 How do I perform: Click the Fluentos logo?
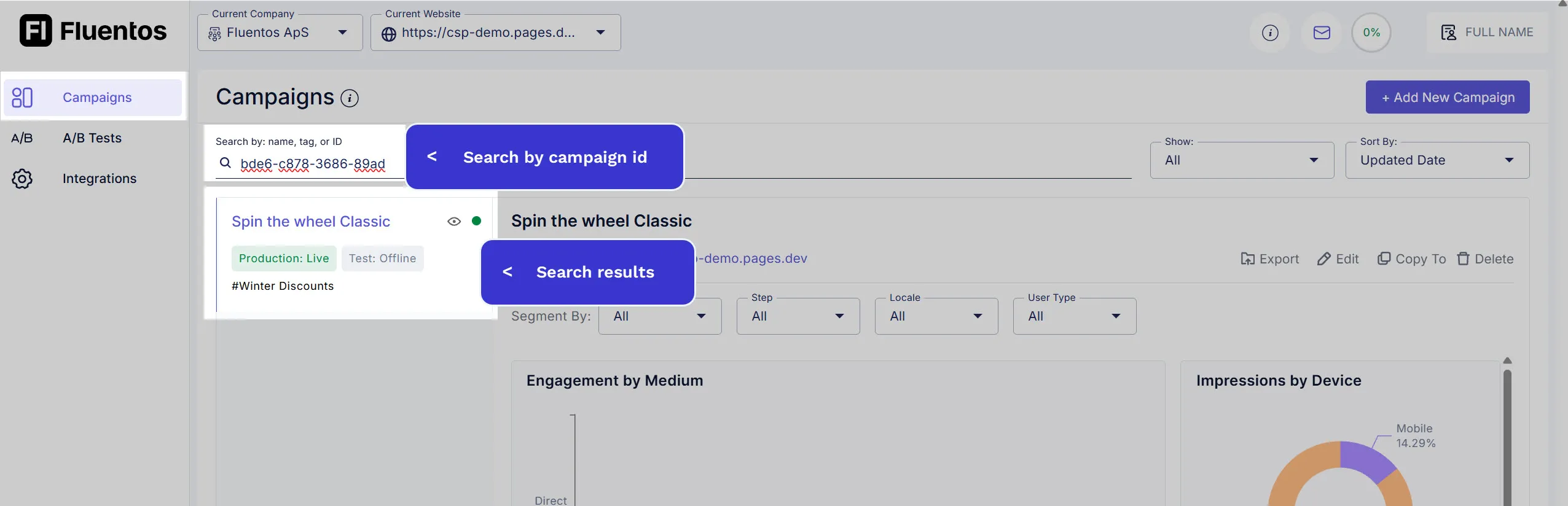93,31
